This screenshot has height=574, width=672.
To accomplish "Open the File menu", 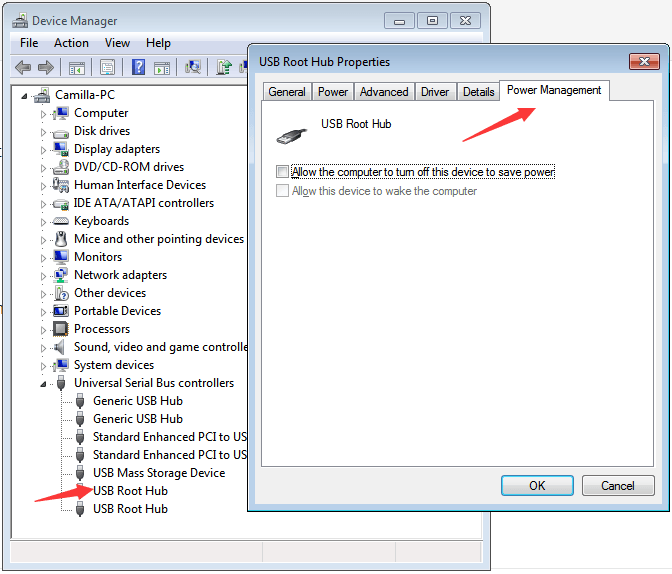I will 29,43.
